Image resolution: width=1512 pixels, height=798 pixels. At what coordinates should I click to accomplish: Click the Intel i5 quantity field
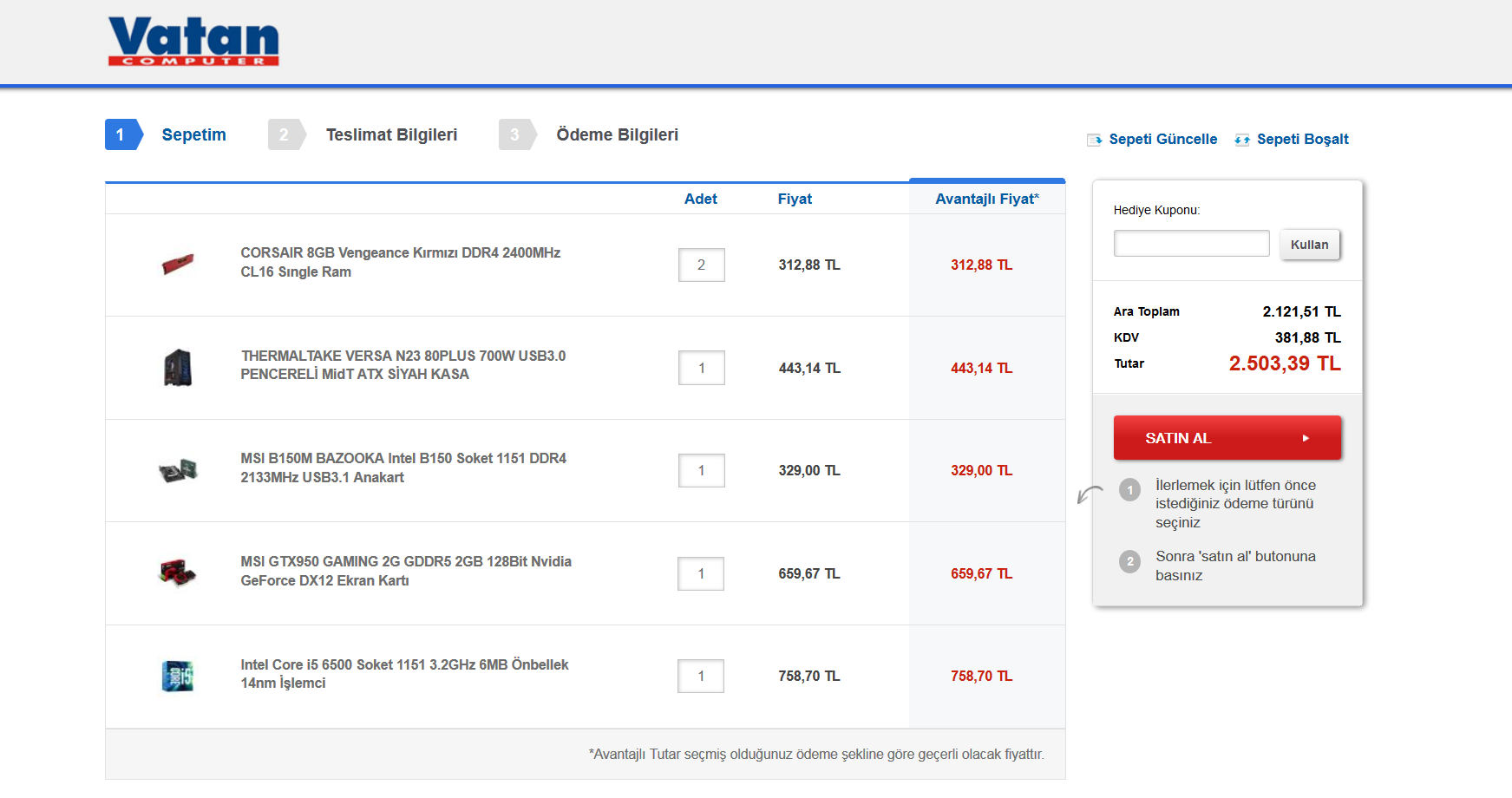point(700,676)
